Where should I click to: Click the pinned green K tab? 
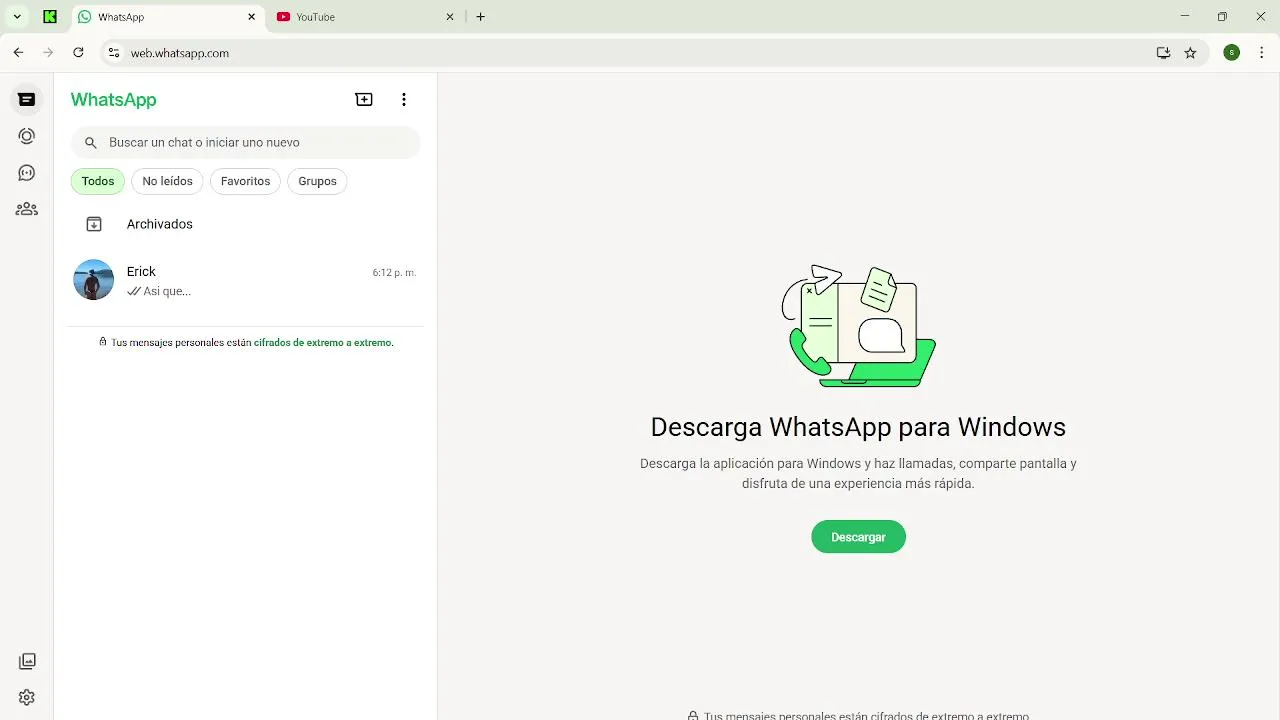[50, 17]
